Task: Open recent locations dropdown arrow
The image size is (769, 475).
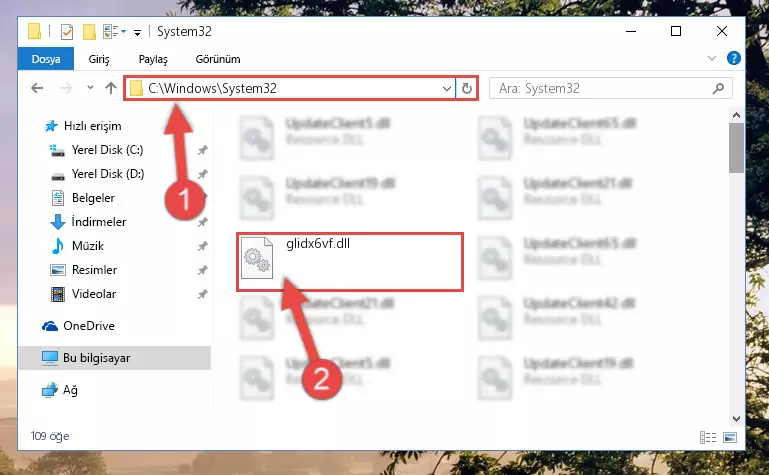Action: pyautogui.click(x=90, y=88)
